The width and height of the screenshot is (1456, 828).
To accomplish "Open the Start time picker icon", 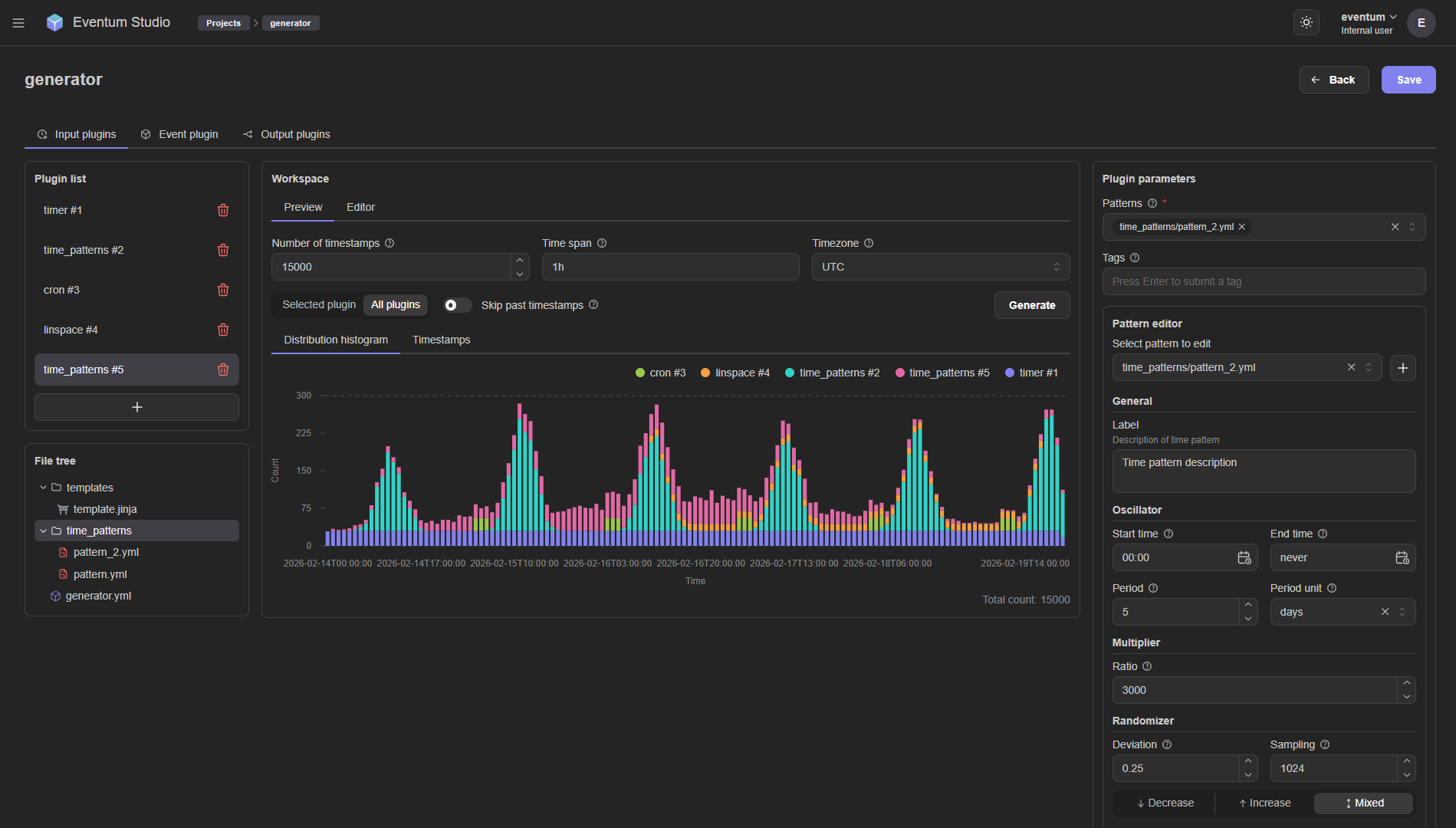I will click(x=1244, y=557).
